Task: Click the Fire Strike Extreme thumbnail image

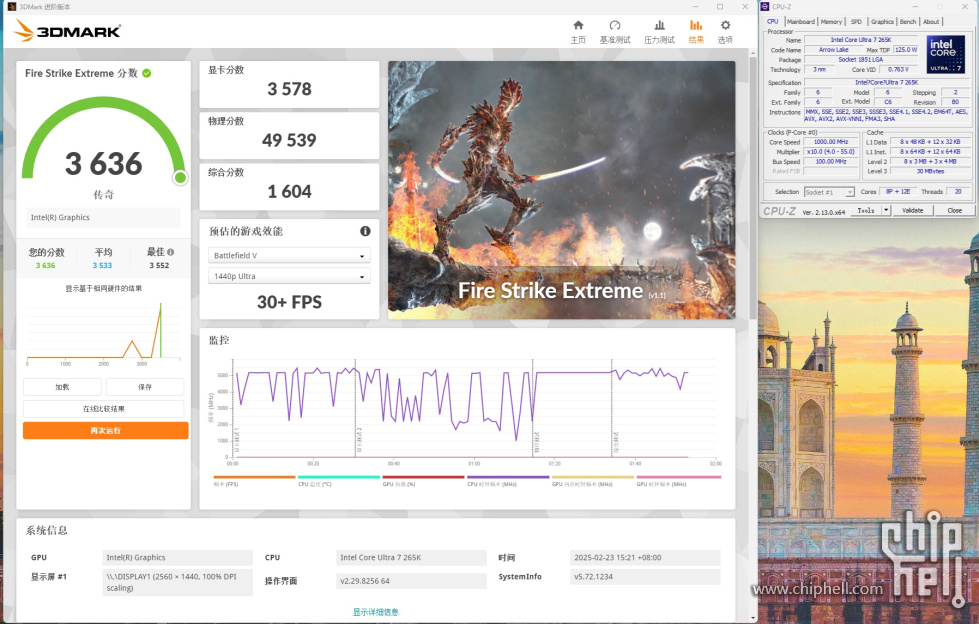Action: [x=561, y=190]
